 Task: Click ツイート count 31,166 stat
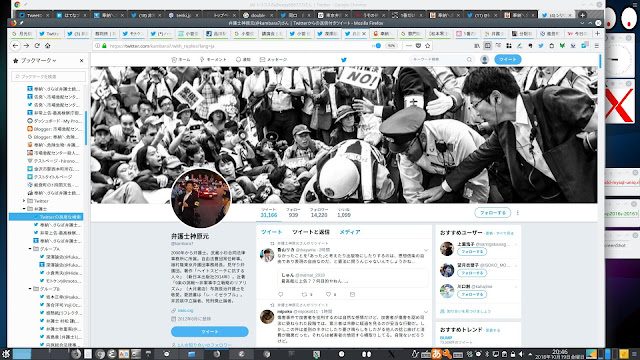click(x=269, y=213)
